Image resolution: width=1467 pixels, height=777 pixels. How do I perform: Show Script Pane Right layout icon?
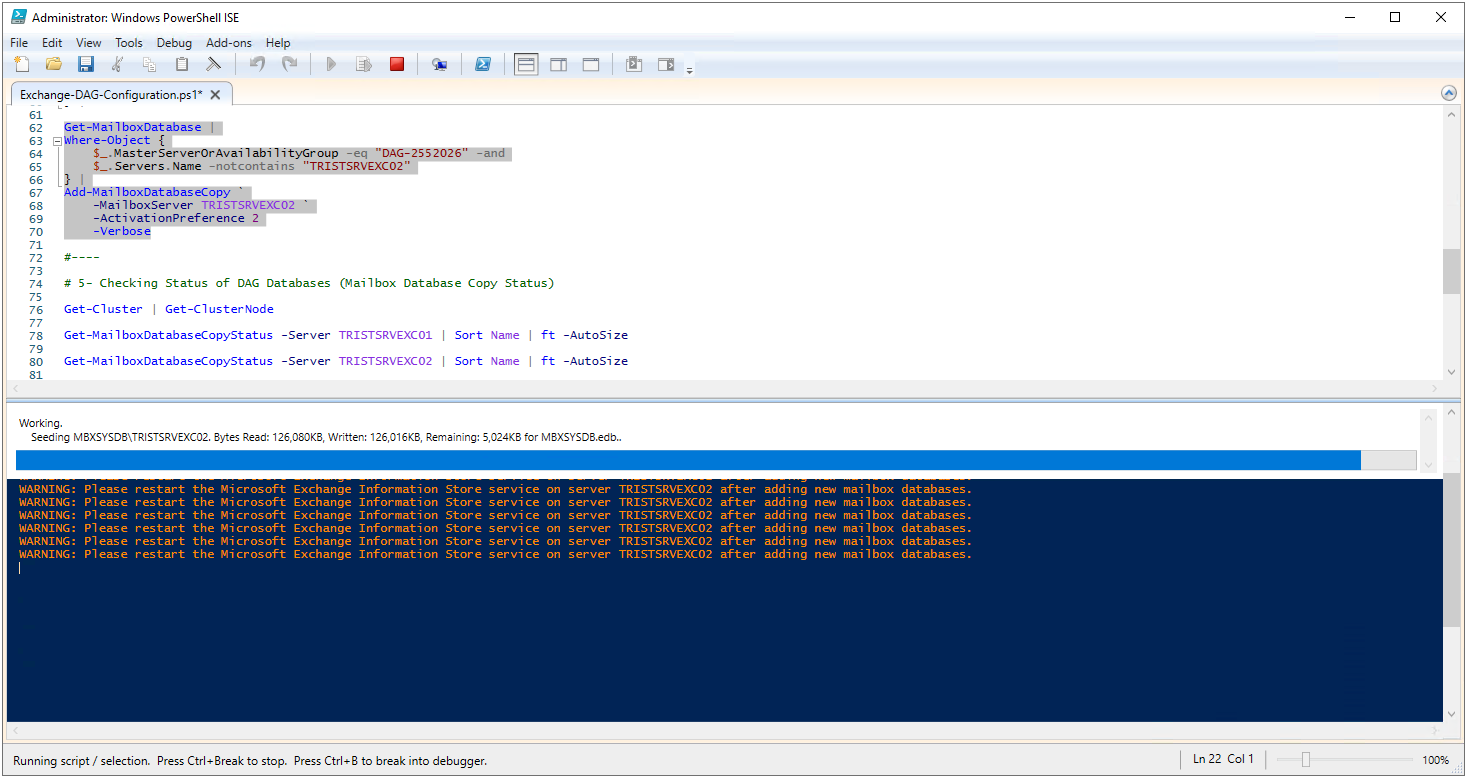click(x=558, y=64)
